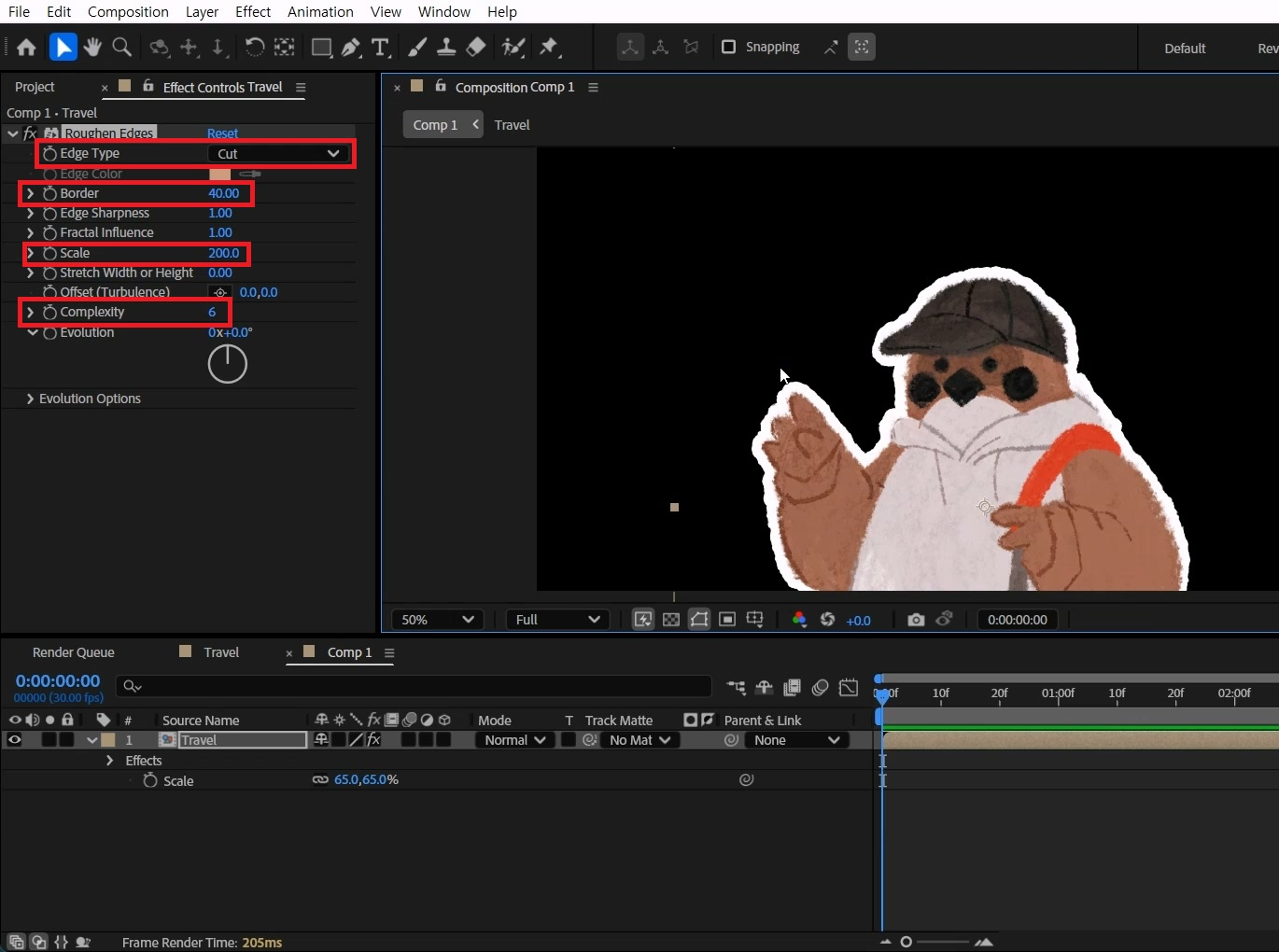Toggle the Roughen Edges fx switch
The width and height of the screenshot is (1279, 952).
(x=30, y=133)
